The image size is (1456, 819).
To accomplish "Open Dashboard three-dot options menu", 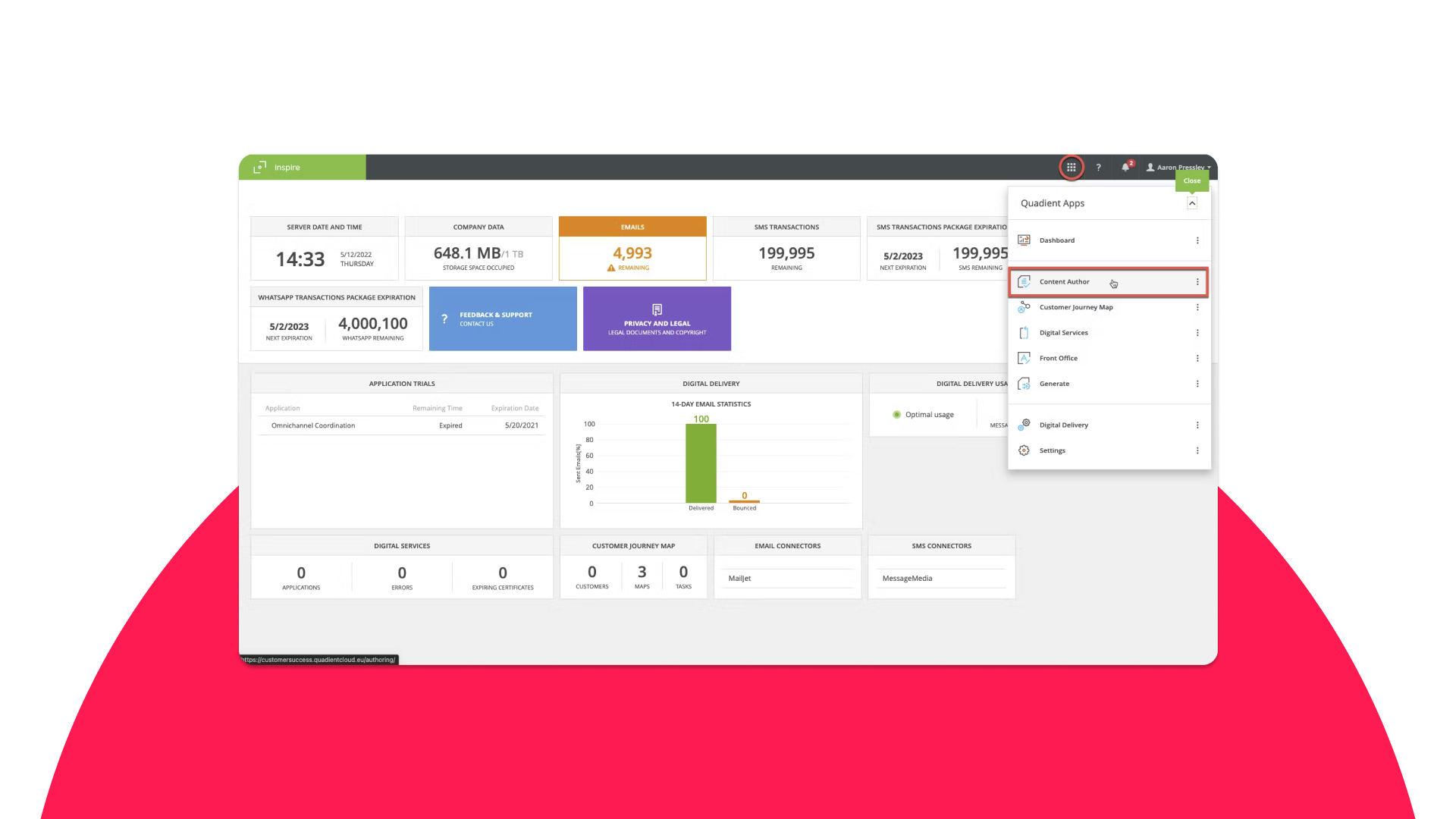I will click(1197, 240).
